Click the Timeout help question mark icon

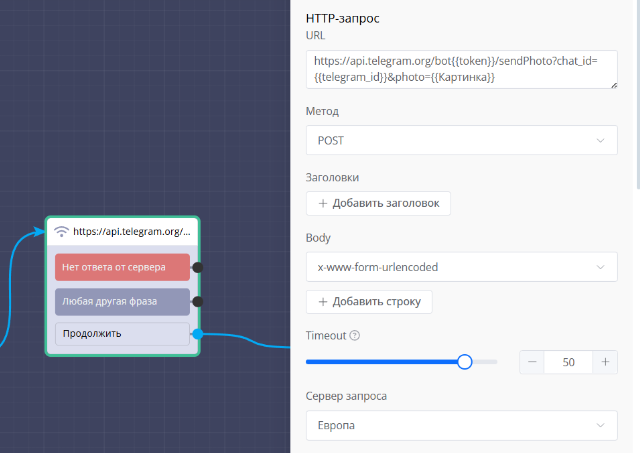click(x=355, y=336)
